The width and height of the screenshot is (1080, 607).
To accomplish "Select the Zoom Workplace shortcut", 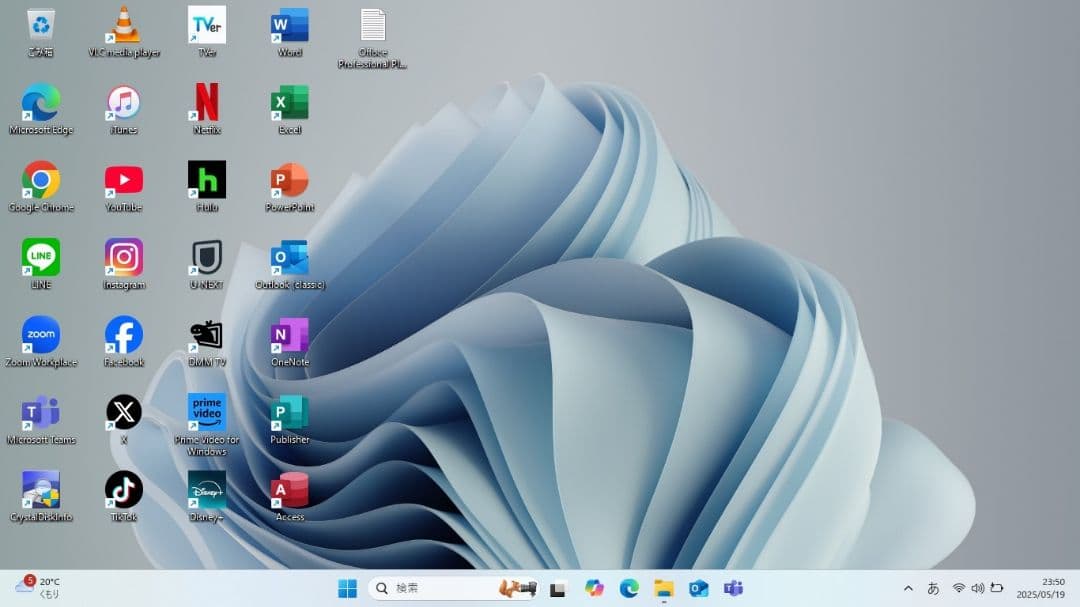I will point(41,335).
